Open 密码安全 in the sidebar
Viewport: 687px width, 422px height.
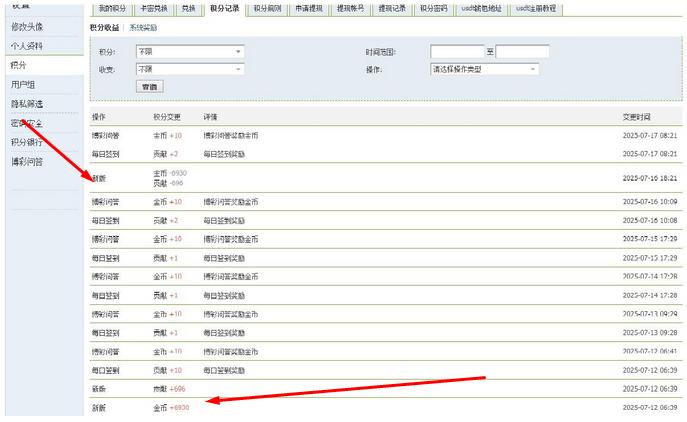point(27,123)
